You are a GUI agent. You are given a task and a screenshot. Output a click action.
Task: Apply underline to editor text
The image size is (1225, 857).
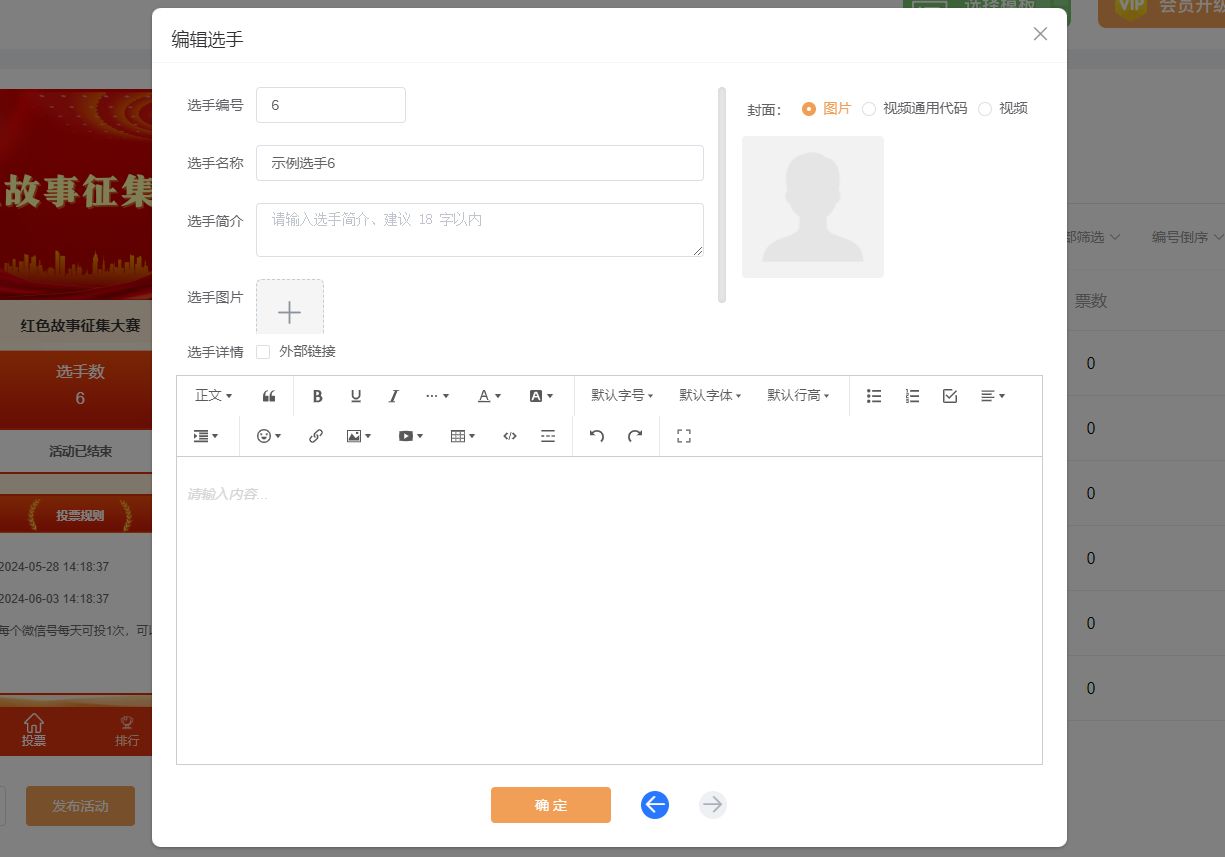pyautogui.click(x=355, y=395)
